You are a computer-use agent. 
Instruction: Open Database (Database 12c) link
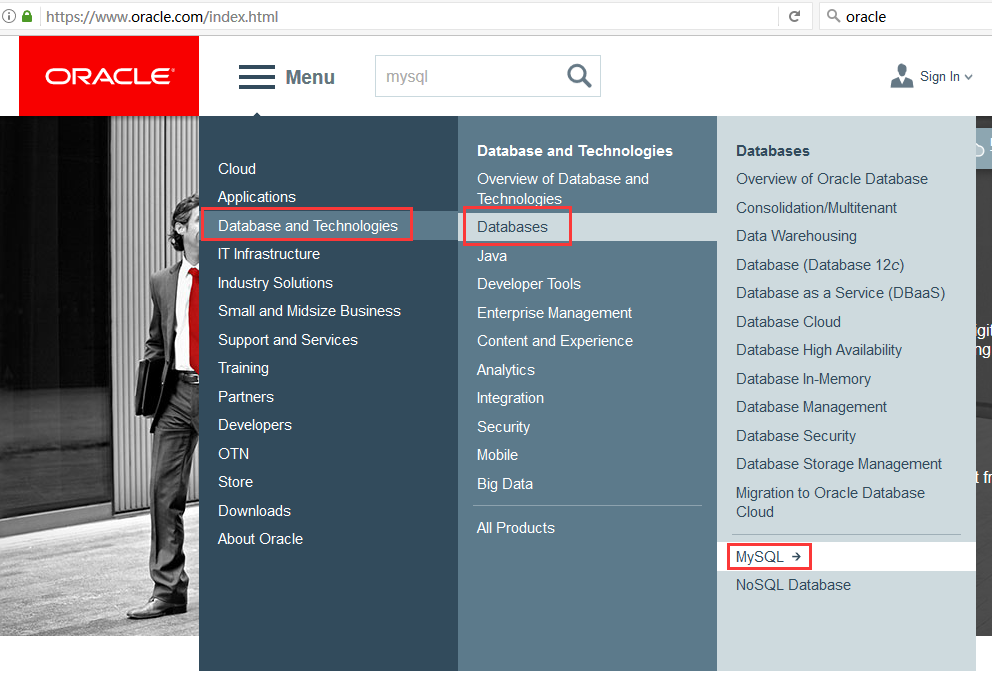point(820,264)
